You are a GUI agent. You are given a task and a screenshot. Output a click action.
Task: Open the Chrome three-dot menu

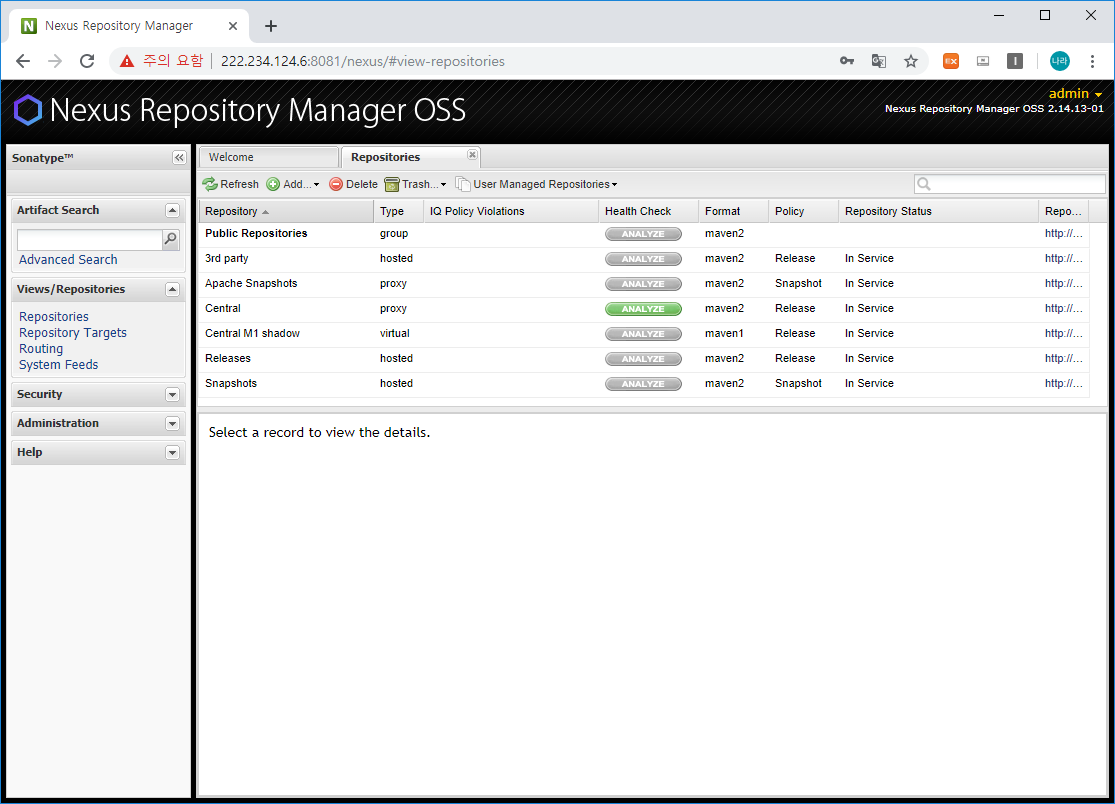(x=1092, y=61)
